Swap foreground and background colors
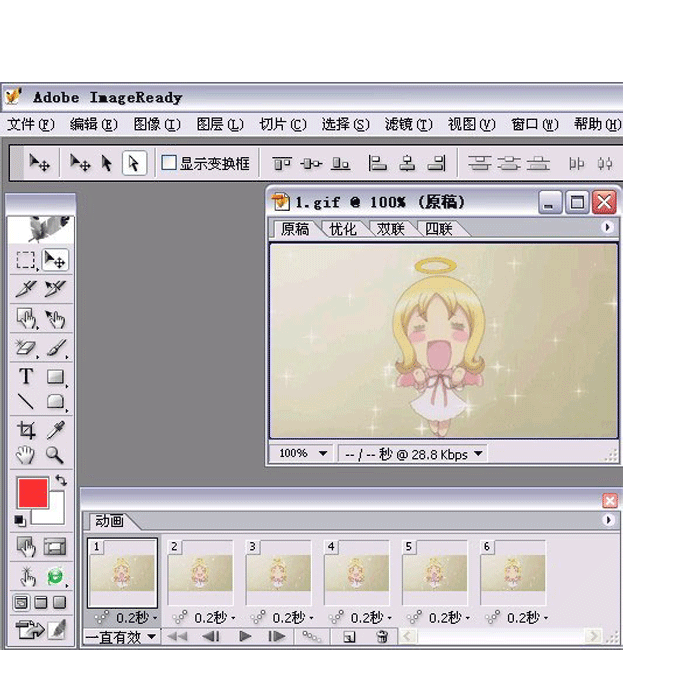The image size is (700, 700). point(62,481)
